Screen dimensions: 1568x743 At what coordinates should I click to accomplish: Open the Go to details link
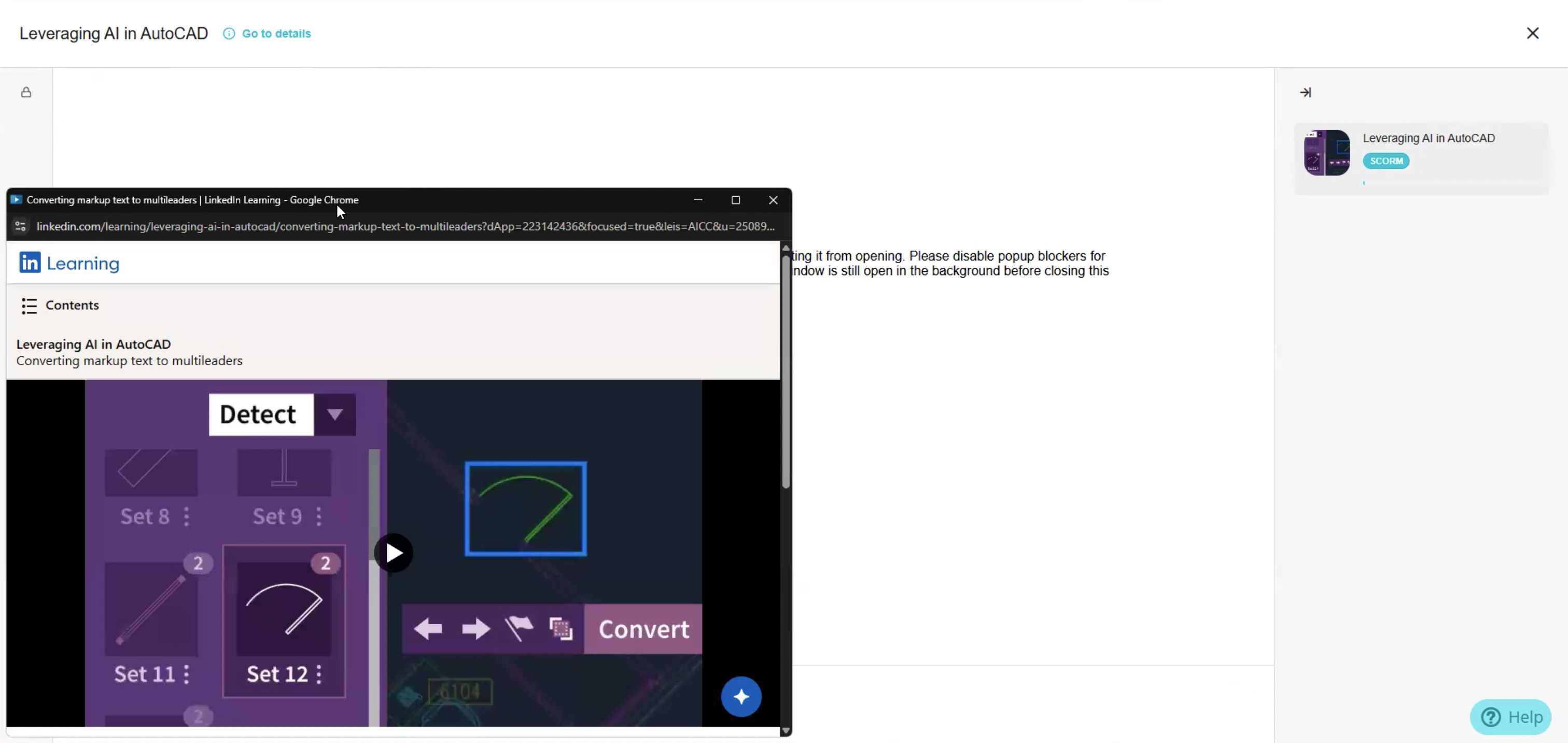(276, 34)
